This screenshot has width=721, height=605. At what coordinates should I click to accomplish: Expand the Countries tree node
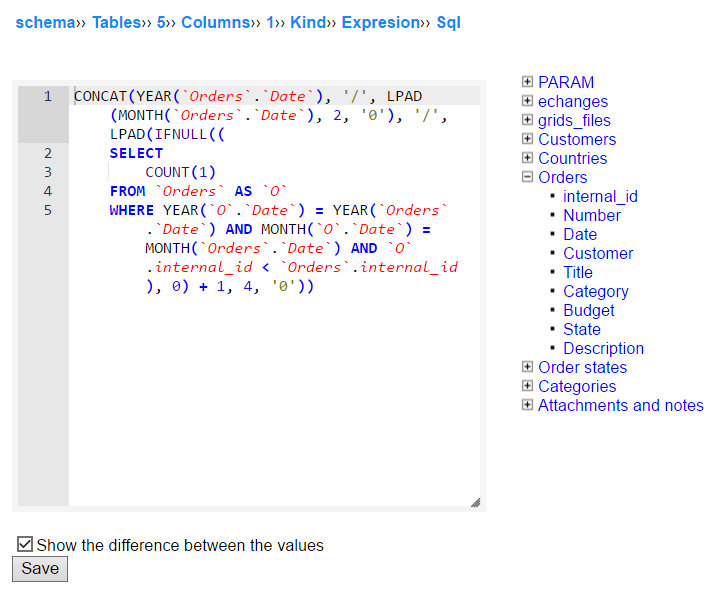tap(527, 158)
